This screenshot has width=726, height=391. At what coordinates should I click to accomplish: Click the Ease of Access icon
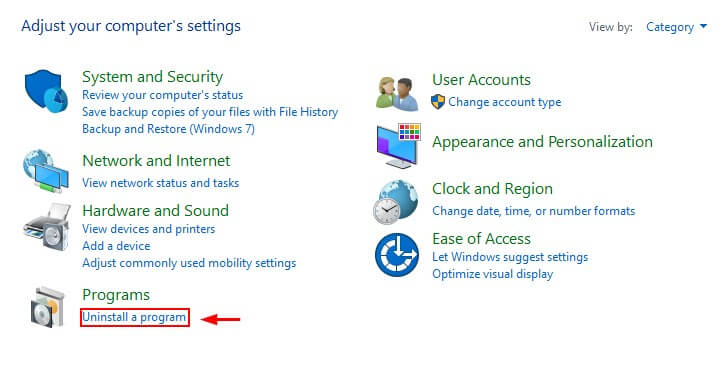pyautogui.click(x=397, y=255)
